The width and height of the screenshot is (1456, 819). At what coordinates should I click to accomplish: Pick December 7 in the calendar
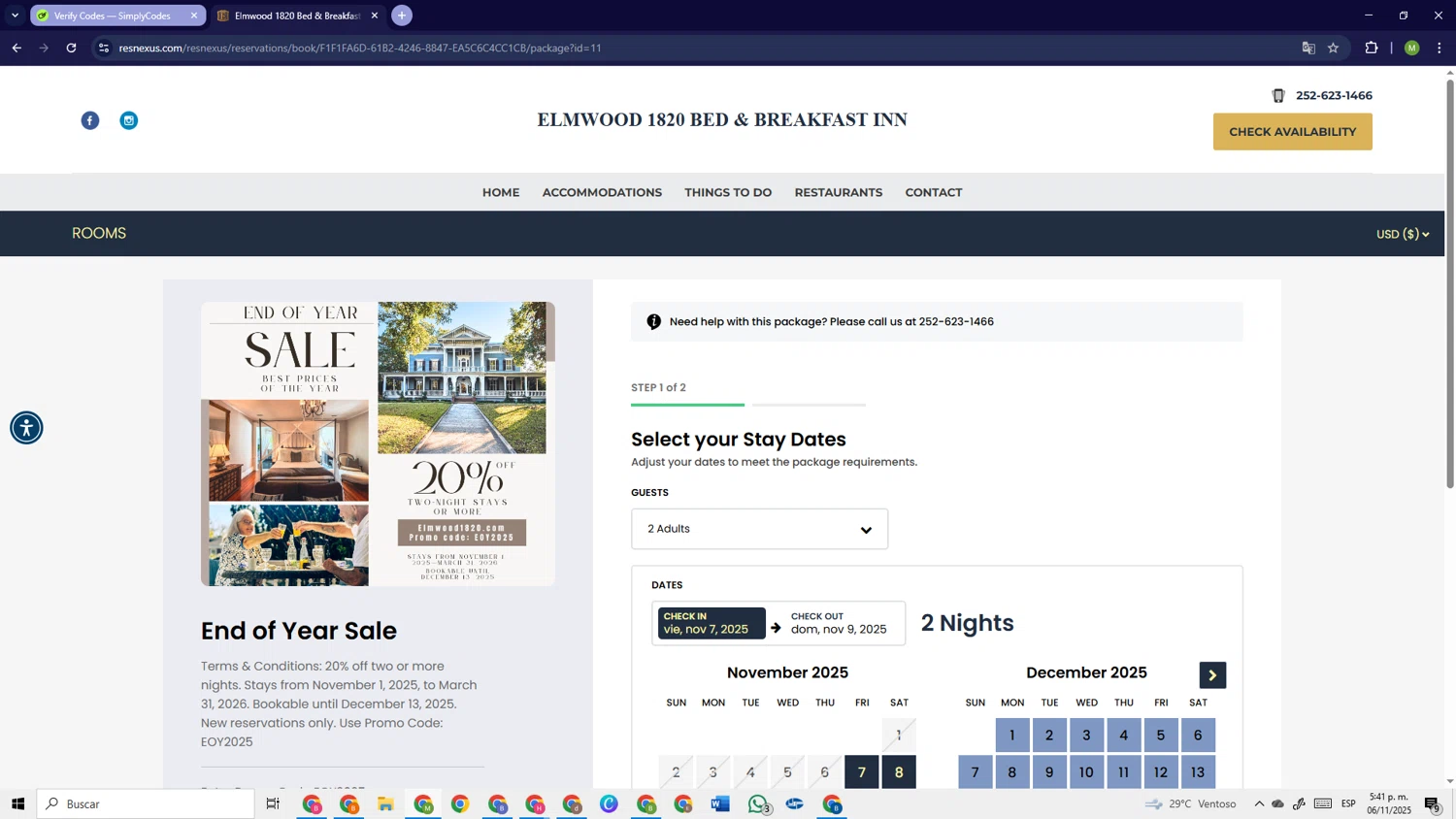(976, 772)
